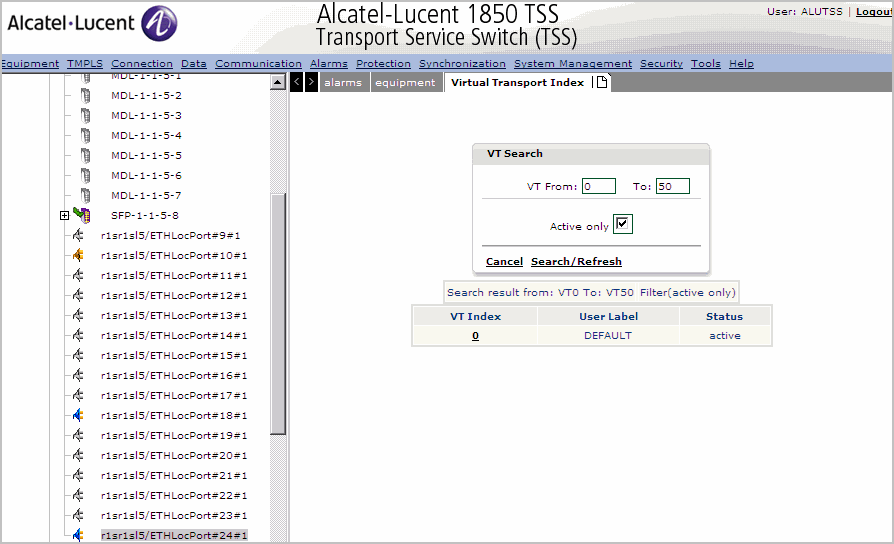This screenshot has height=544, width=894.
Task: Click the MDL-1-1-5-5 module icon
Action: pos(86,155)
